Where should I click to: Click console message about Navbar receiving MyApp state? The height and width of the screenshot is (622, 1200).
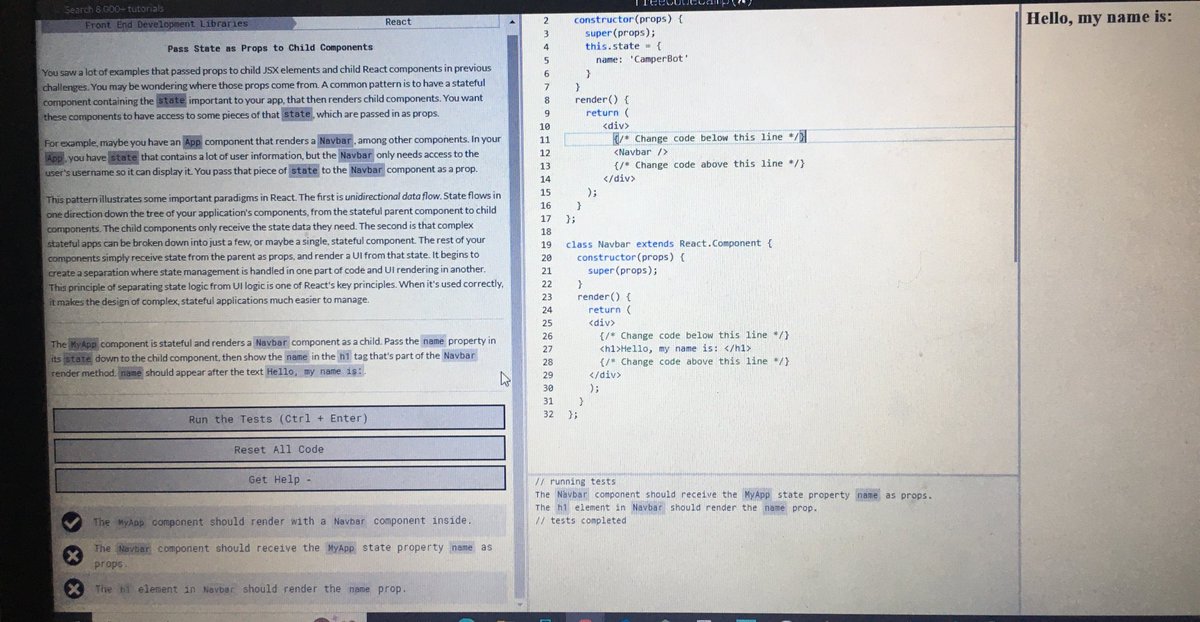tap(734, 494)
